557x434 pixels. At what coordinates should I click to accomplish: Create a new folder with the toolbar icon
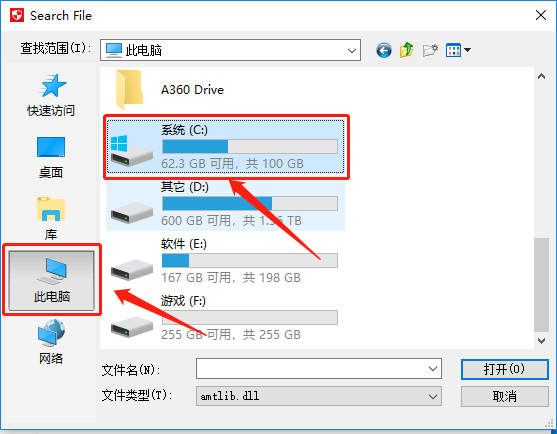(430, 50)
